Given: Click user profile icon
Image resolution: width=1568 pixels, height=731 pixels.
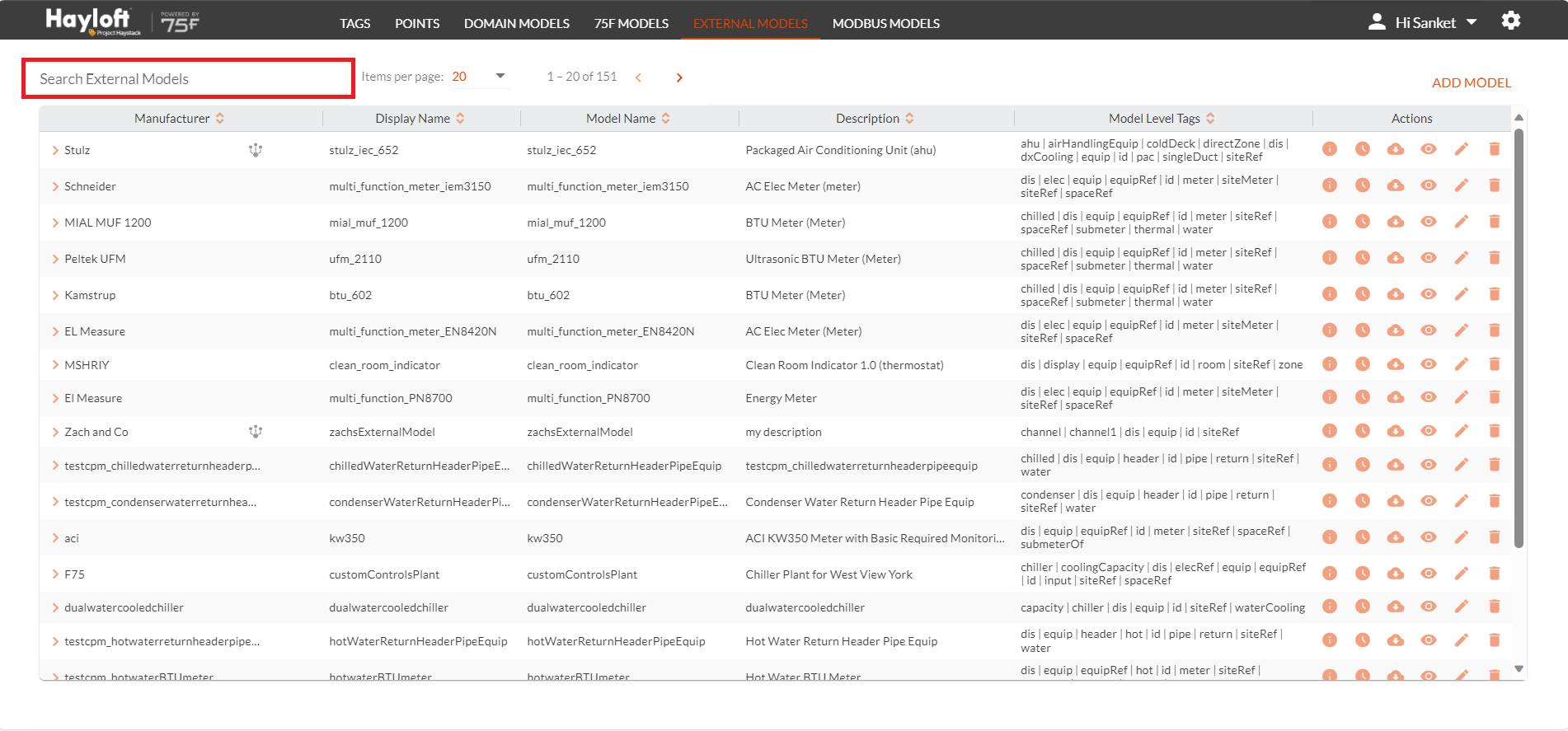Looking at the screenshot, I should coord(1376,22).
